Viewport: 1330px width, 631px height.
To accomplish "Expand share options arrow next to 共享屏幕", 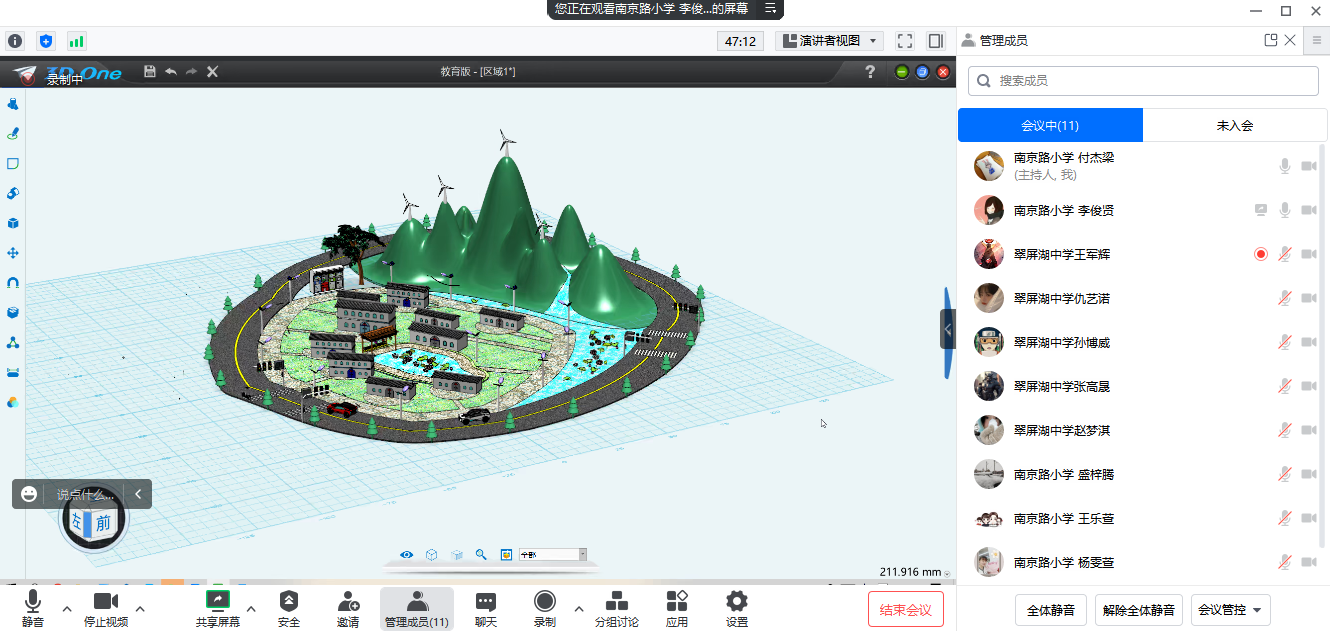I will click(251, 608).
